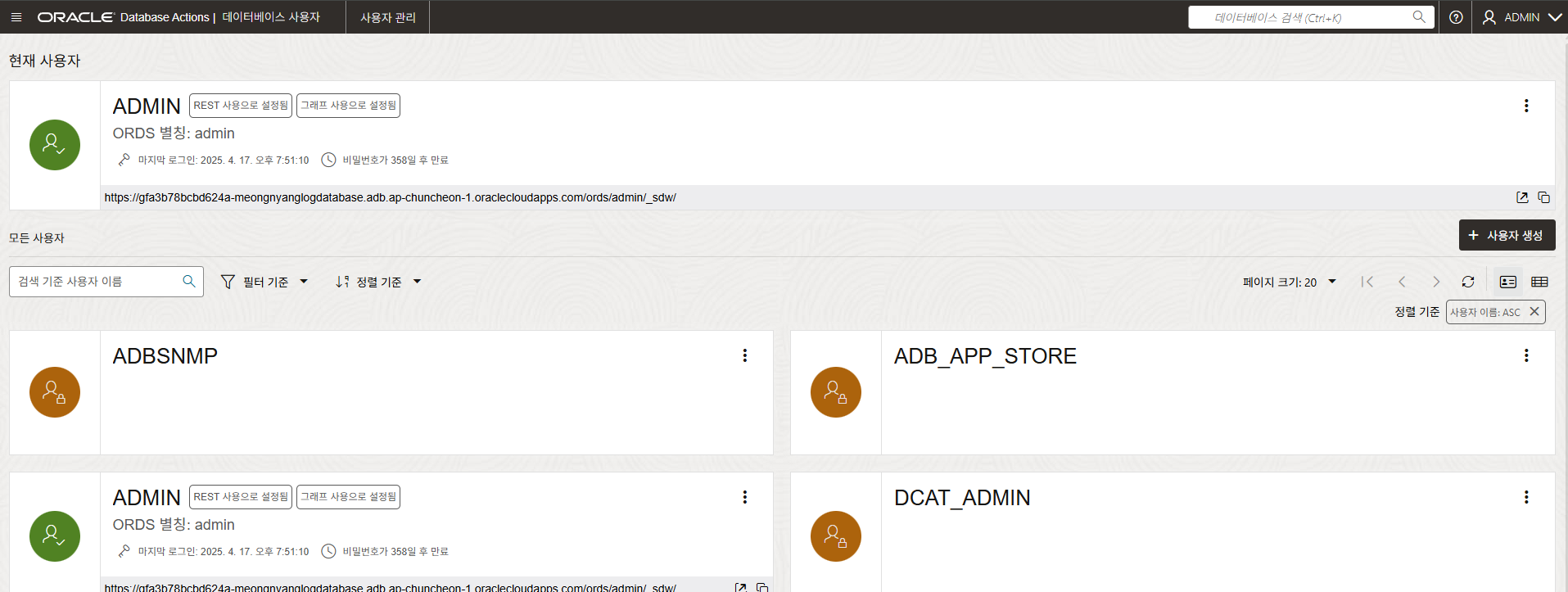Viewport: 1568px width, 592px height.
Task: Expand the 필터 기준 dropdown
Action: [x=264, y=282]
